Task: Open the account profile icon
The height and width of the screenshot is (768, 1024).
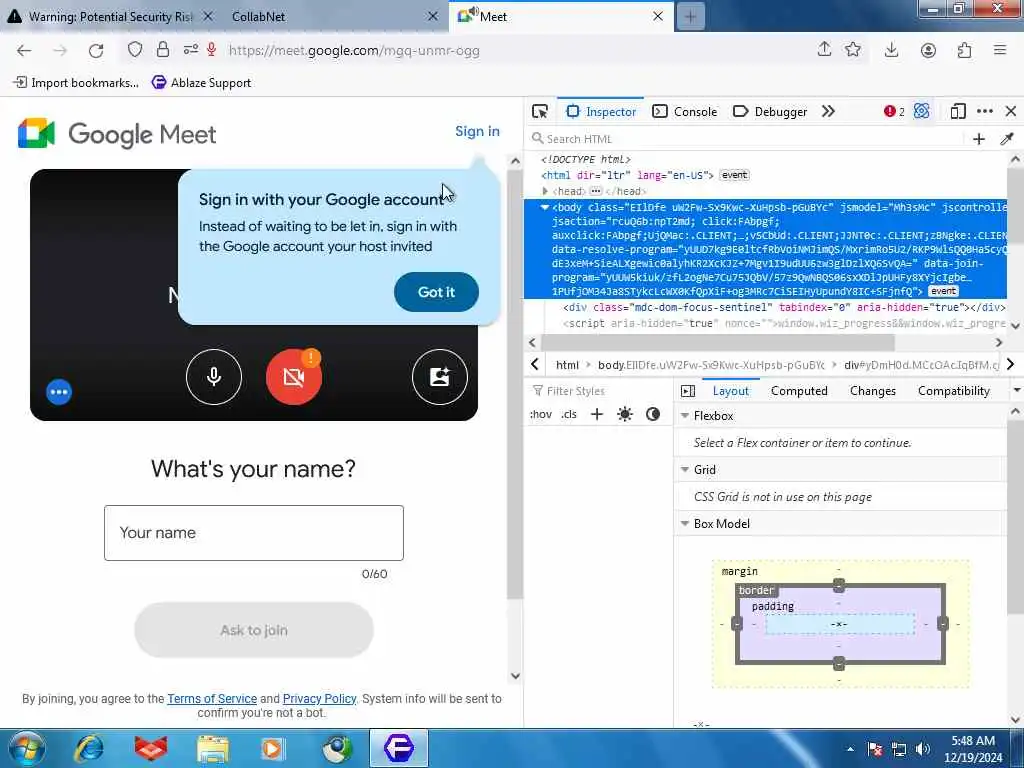Action: pyautogui.click(x=928, y=50)
